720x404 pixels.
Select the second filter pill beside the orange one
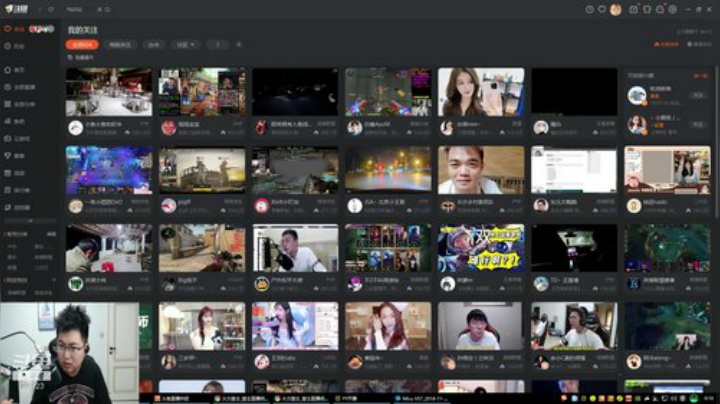(x=120, y=45)
